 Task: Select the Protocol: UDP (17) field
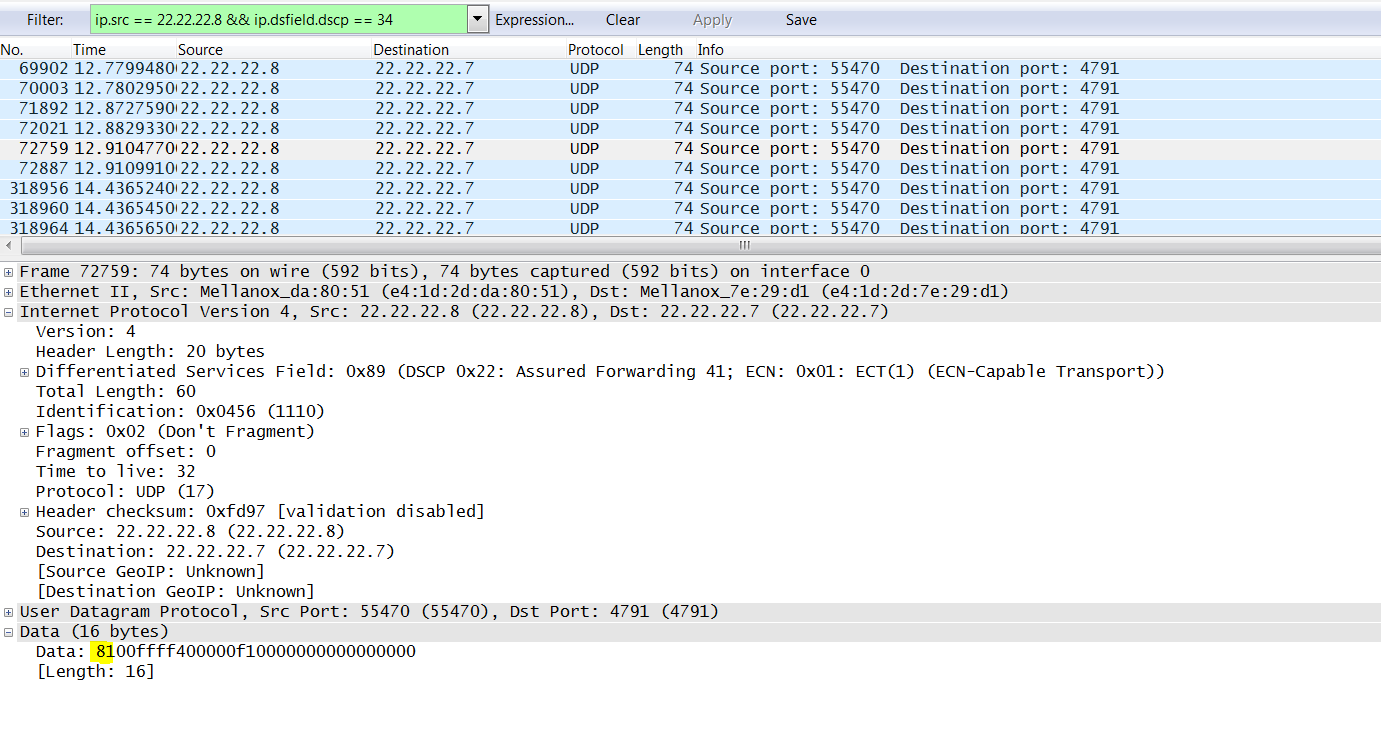125,492
